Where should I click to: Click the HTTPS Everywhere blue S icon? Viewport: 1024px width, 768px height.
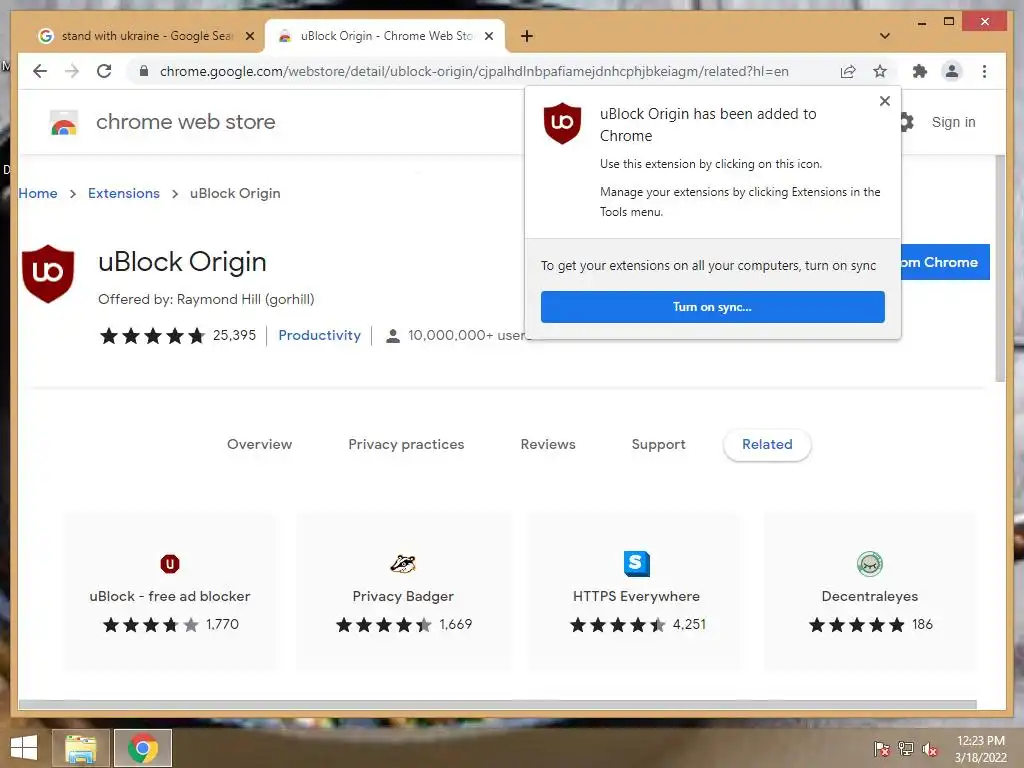click(x=637, y=564)
